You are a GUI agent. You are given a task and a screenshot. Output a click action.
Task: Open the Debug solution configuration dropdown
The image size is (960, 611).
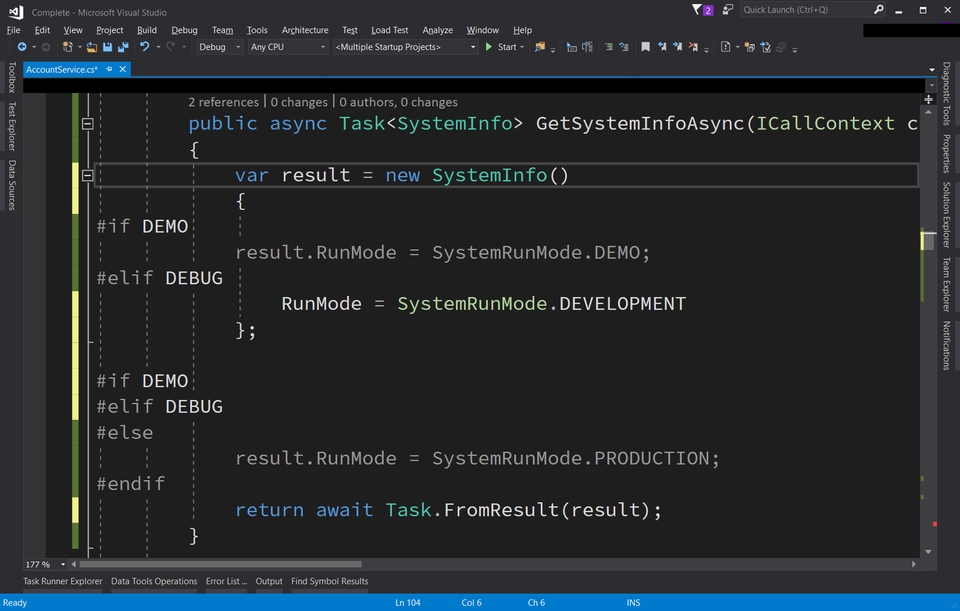pos(218,46)
